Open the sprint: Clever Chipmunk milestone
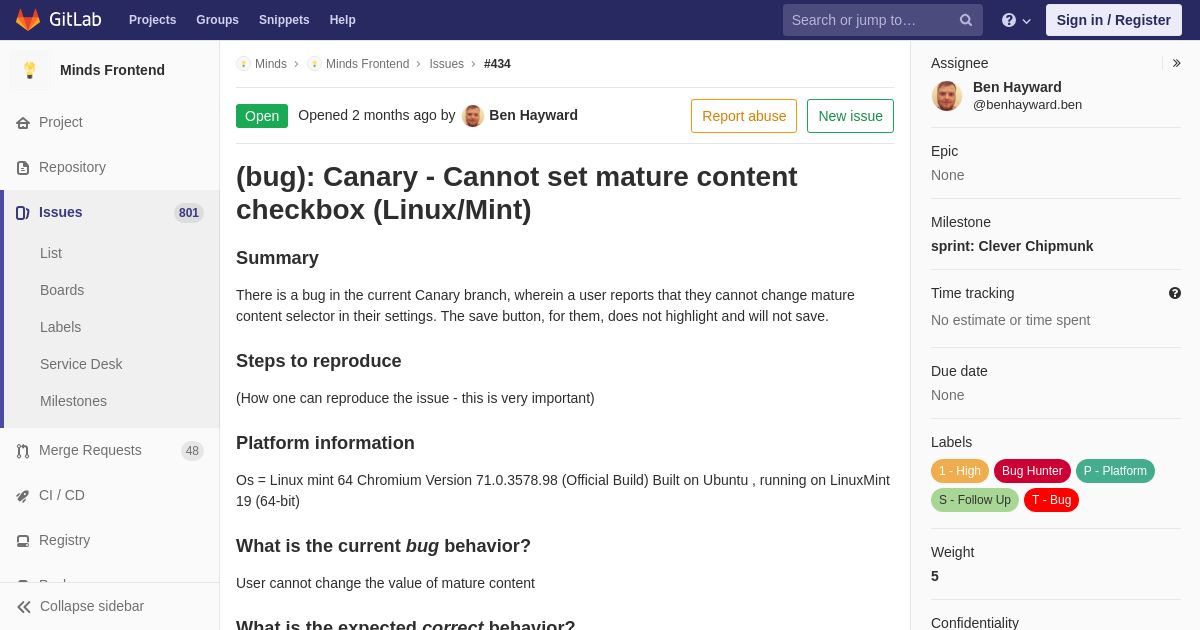The width and height of the screenshot is (1200, 630). coord(1012,246)
